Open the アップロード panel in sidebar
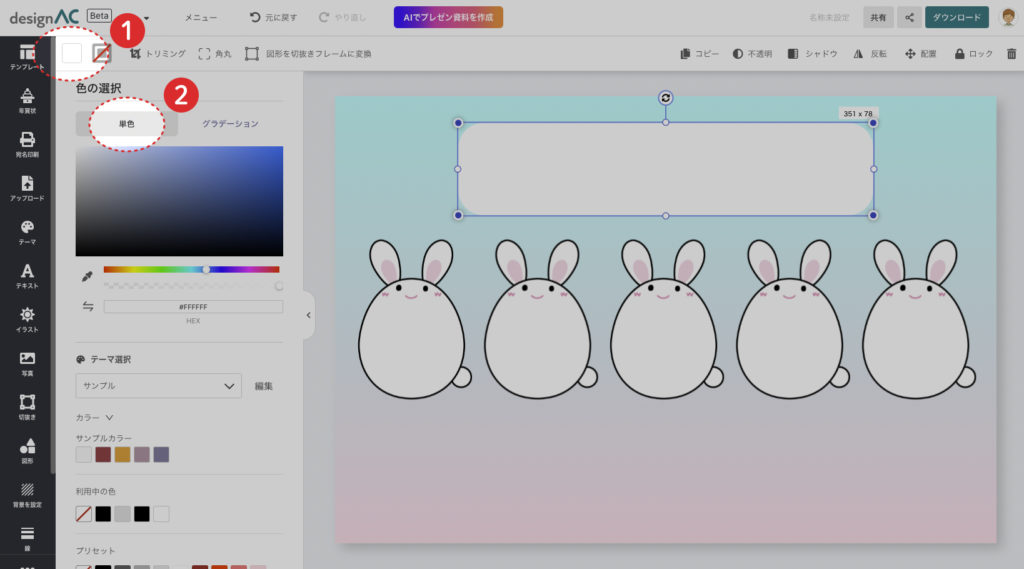Viewport: 1024px width, 569px height. tap(27, 188)
